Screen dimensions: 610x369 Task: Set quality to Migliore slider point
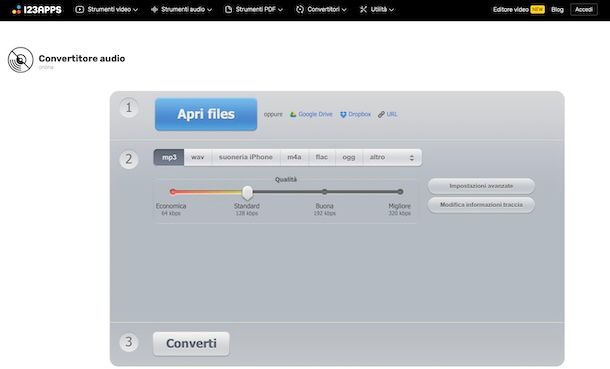pos(400,192)
